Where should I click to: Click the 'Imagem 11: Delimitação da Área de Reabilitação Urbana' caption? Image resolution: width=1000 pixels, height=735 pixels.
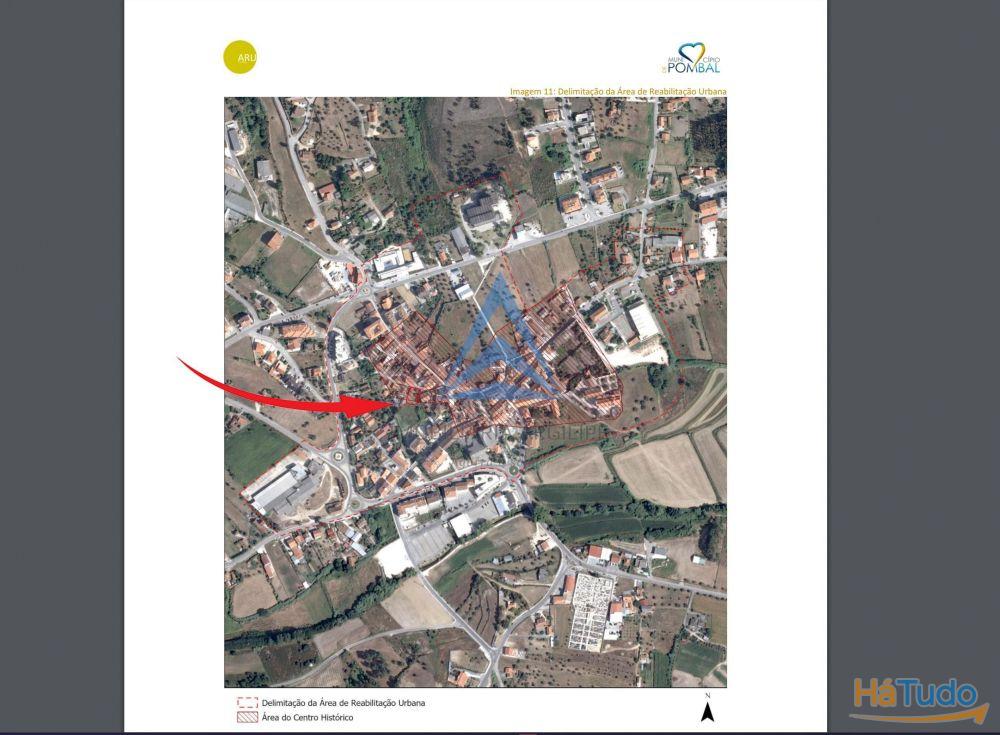(x=618, y=91)
